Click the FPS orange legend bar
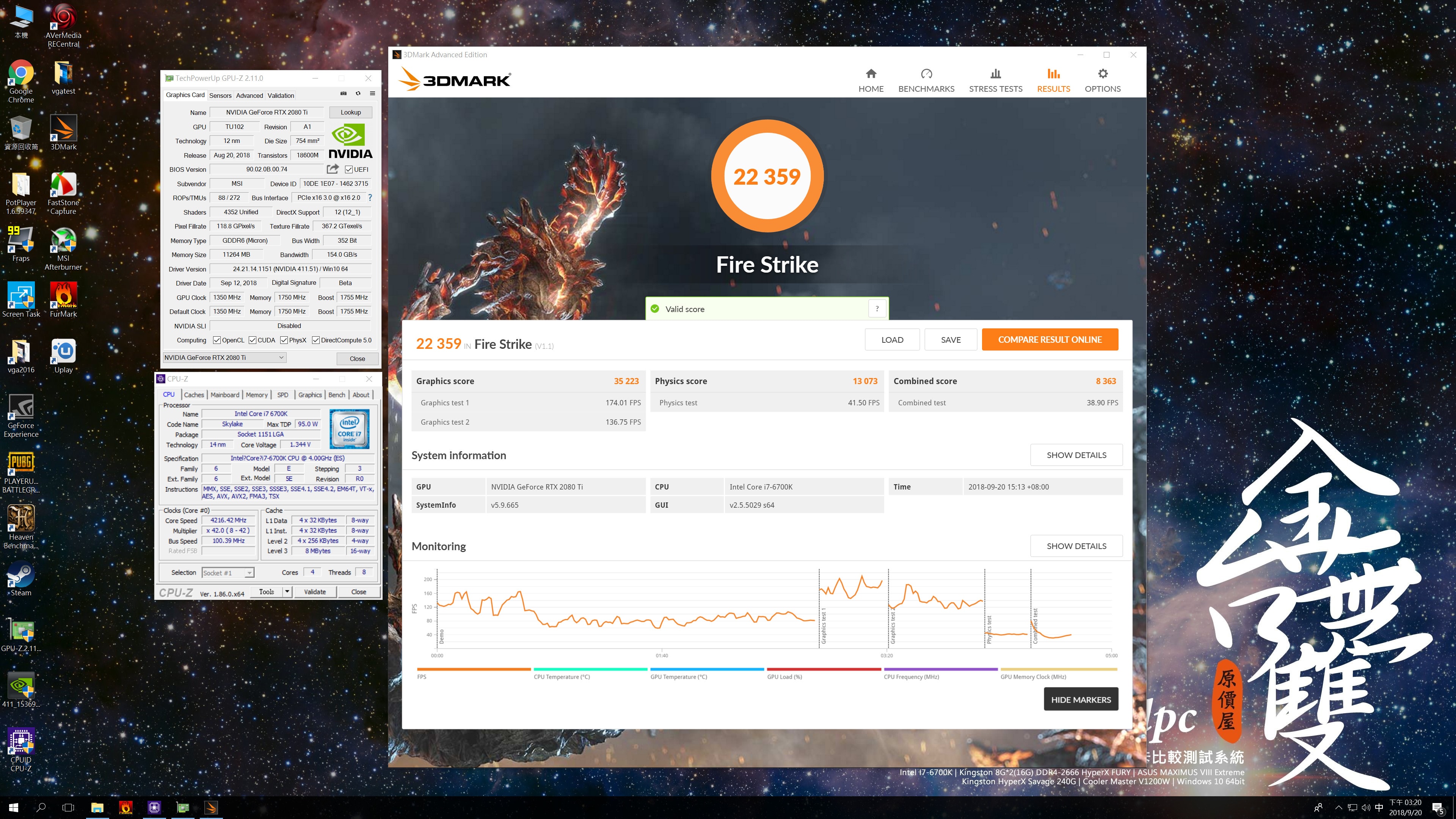Screen dimensions: 1456x819 (x=474, y=669)
